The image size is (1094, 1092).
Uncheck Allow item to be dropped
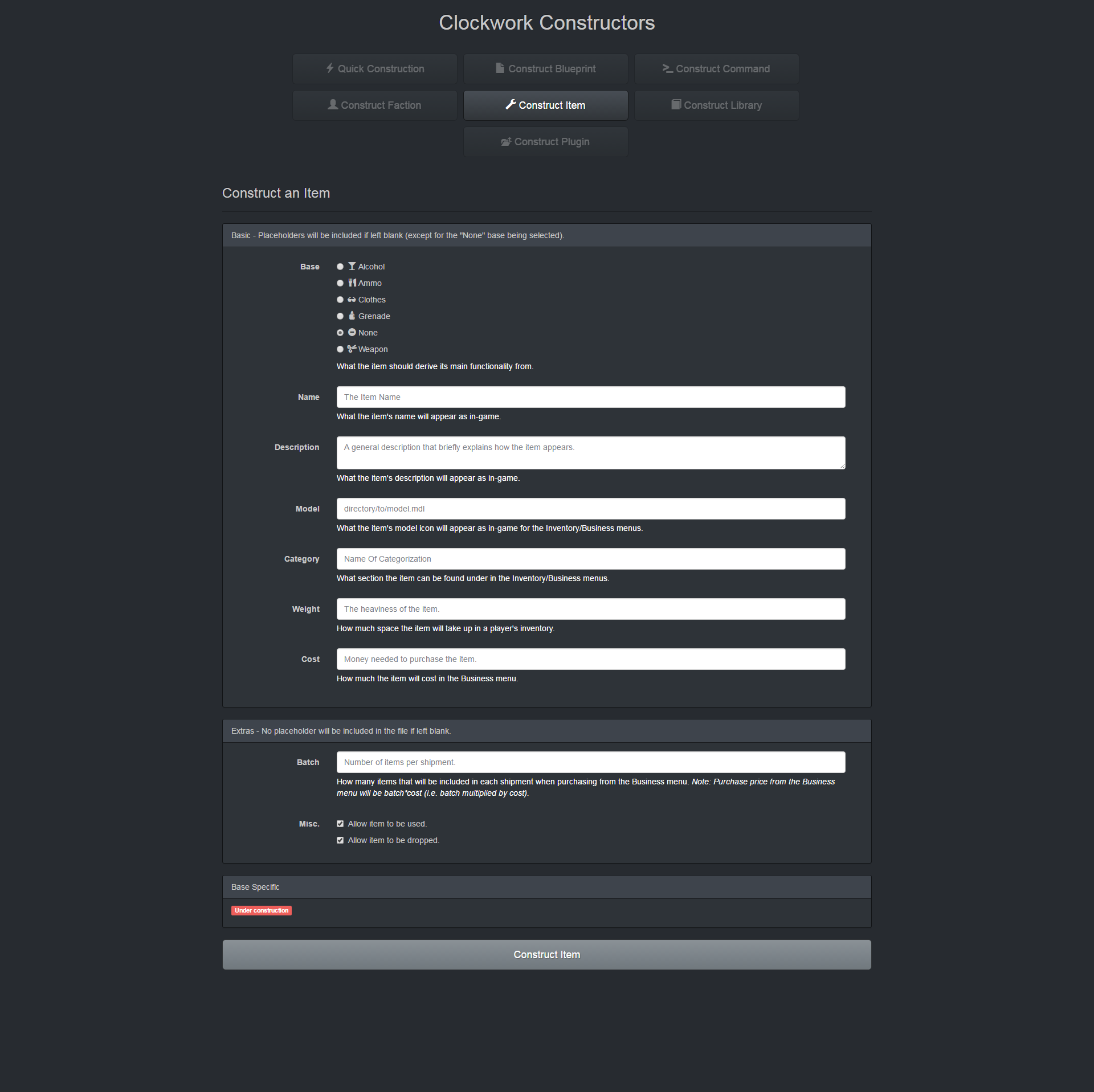point(340,840)
